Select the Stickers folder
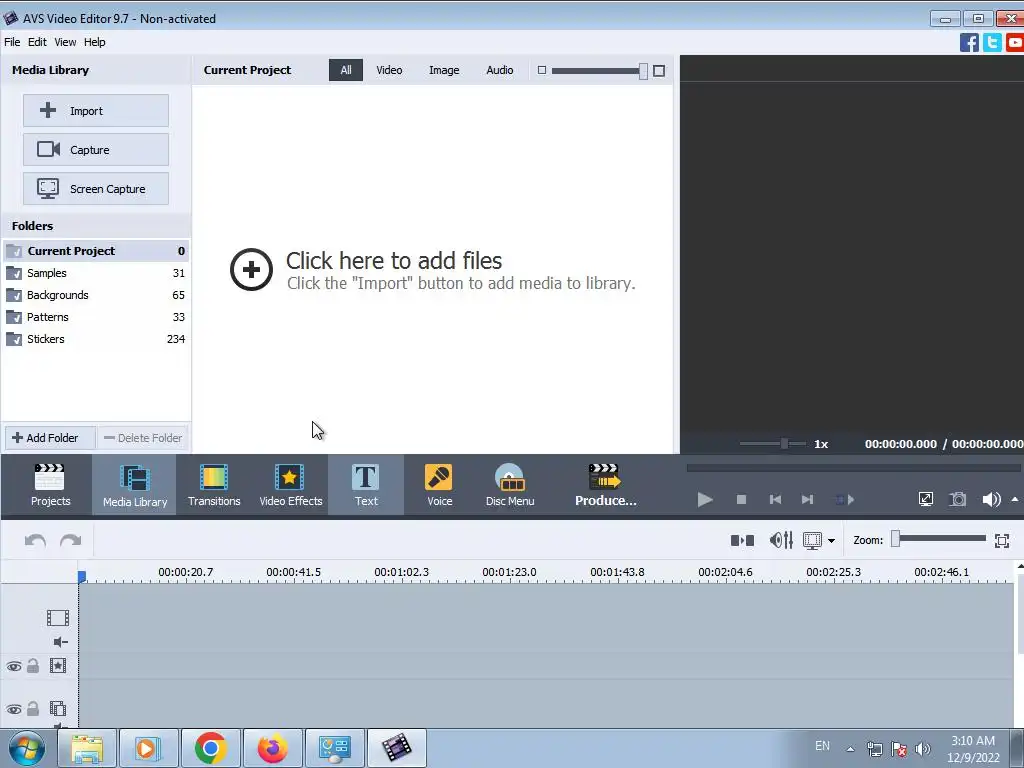 click(x=96, y=339)
